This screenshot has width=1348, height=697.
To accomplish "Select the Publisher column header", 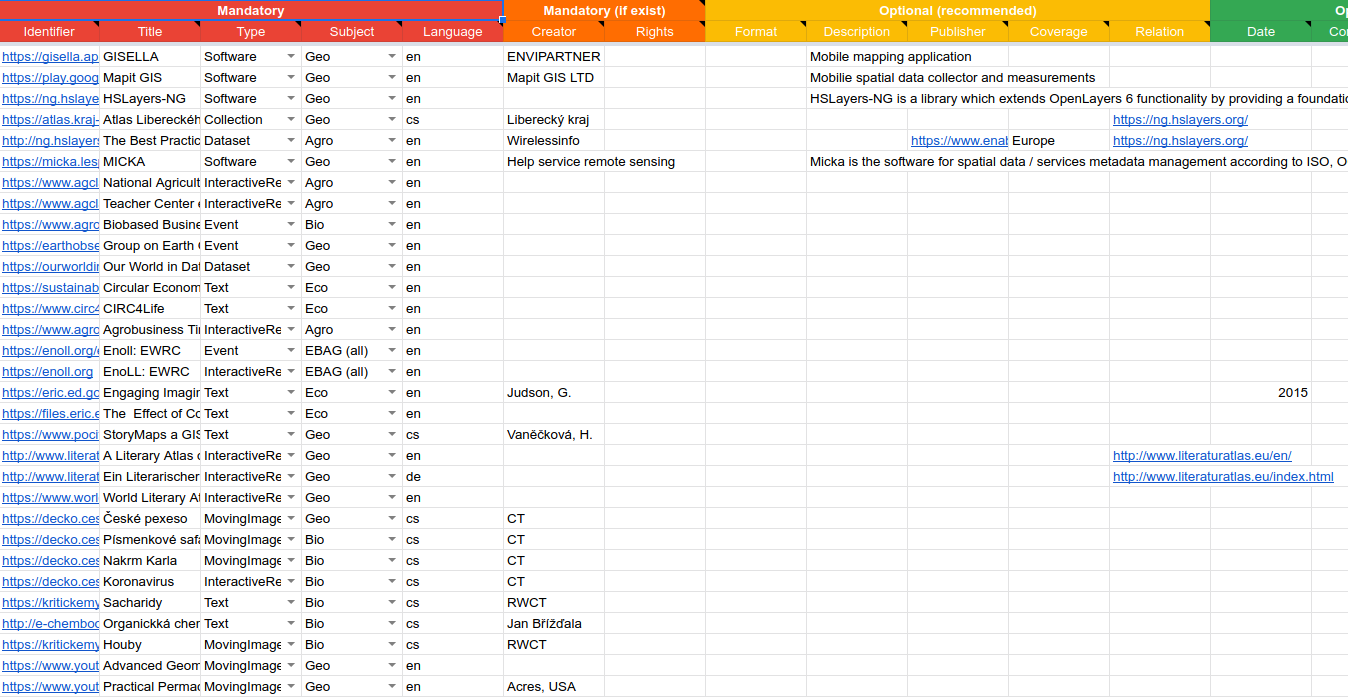I will (x=958, y=32).
